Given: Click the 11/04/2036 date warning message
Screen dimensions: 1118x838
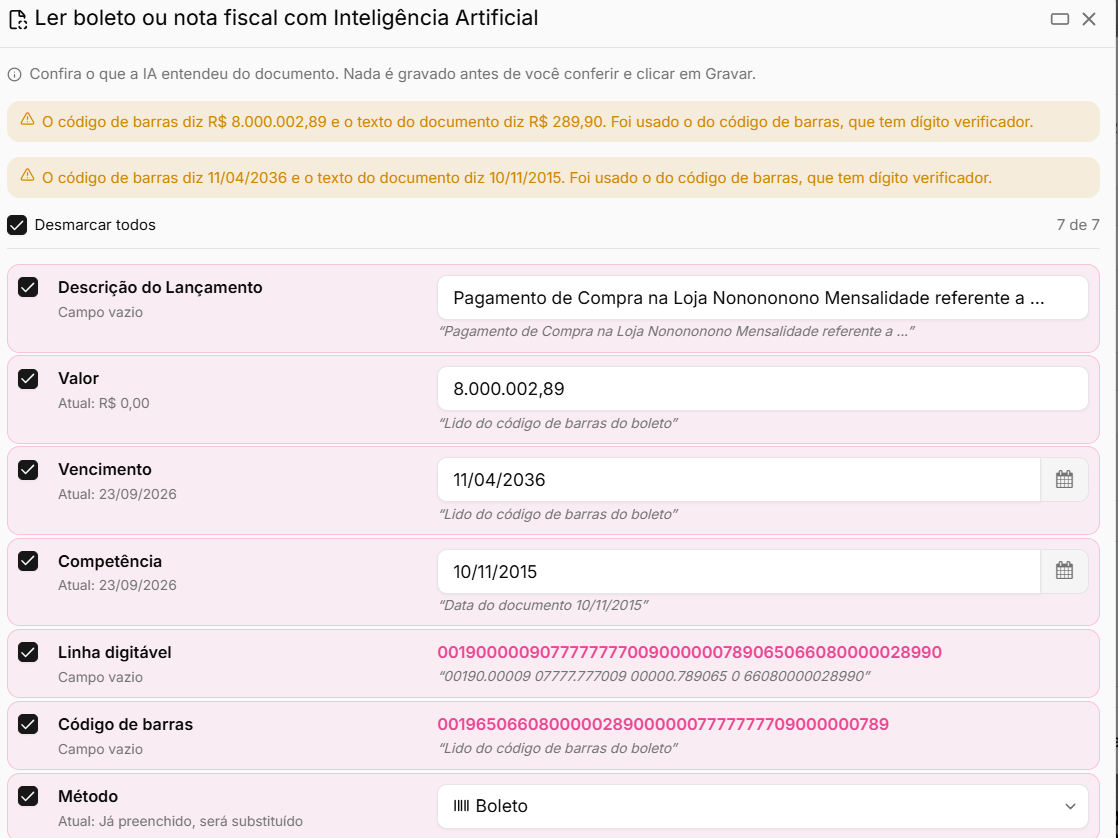Looking at the screenshot, I should pos(517,178).
